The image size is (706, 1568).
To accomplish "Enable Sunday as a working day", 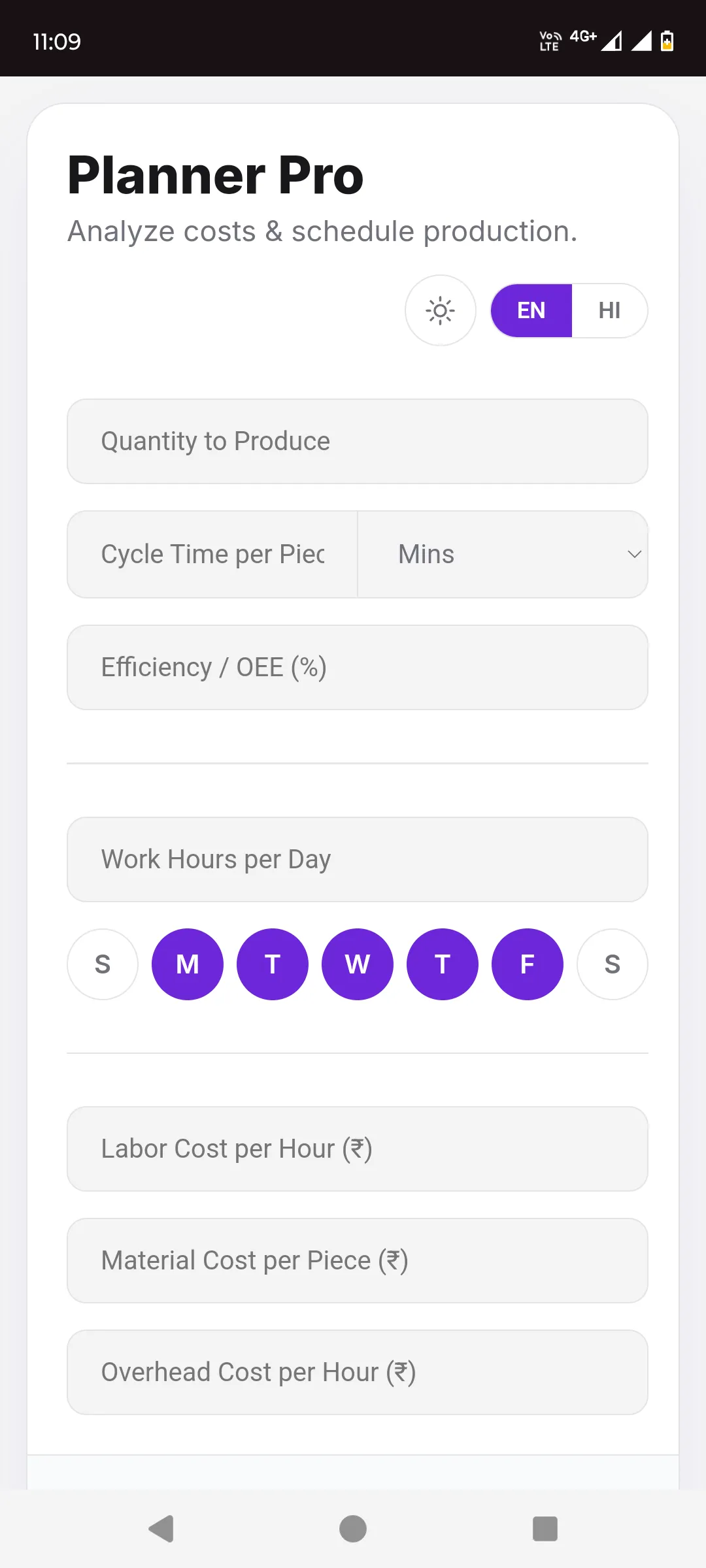I will (103, 964).
